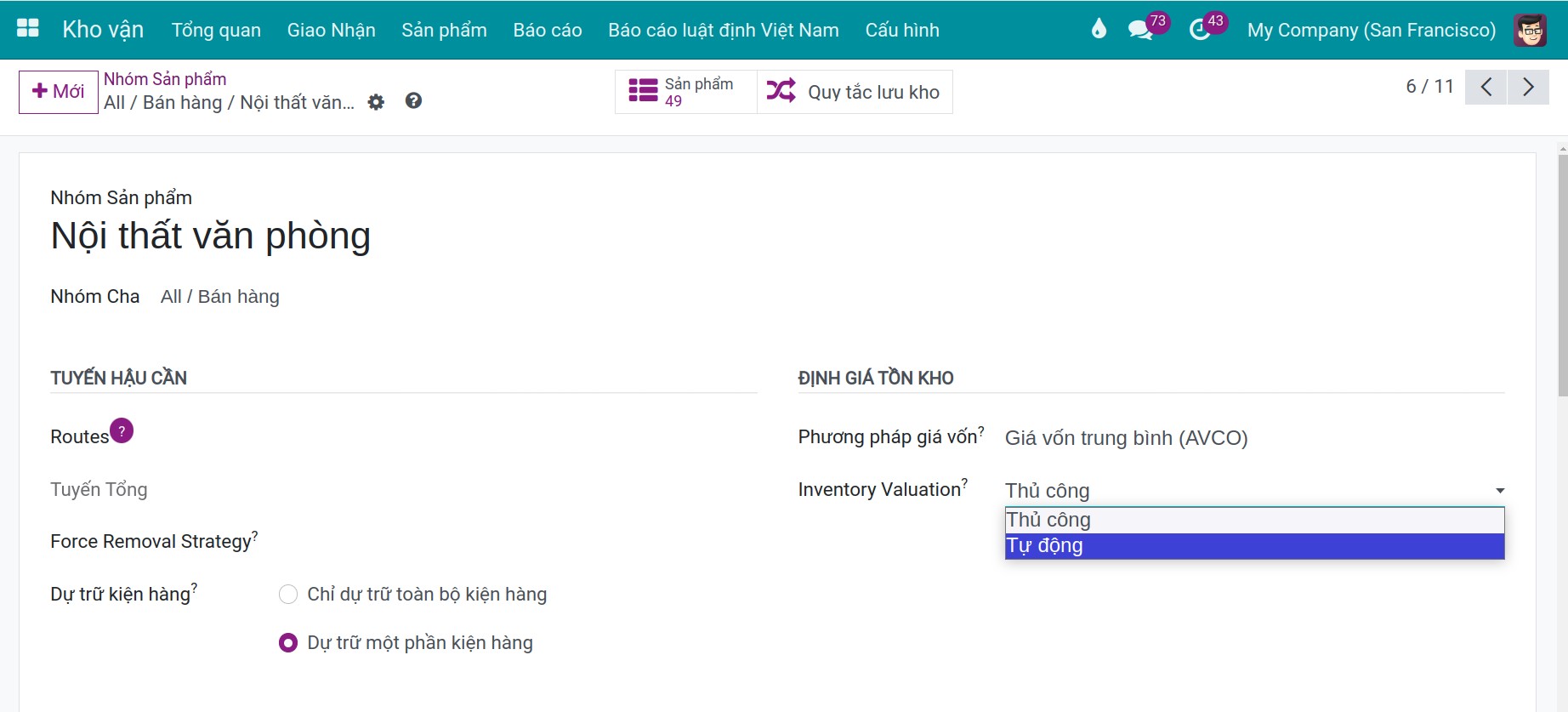Open the 'Nhóm Cha' parent category field
The image size is (1568, 712).
(x=220, y=297)
